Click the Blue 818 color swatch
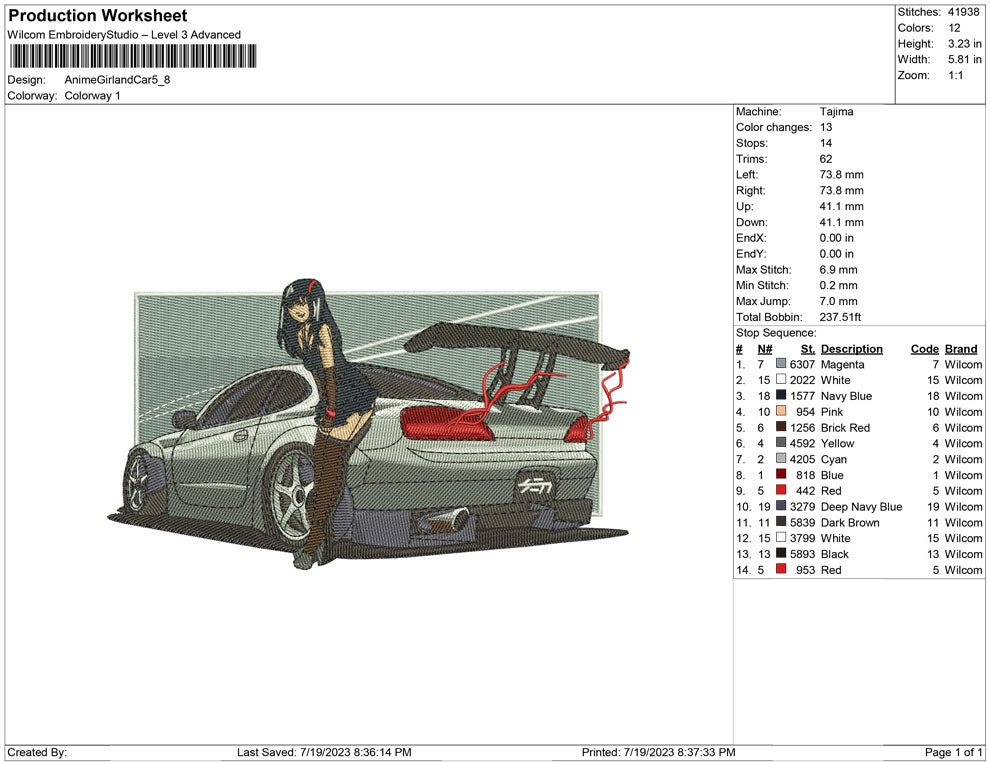 click(781, 474)
